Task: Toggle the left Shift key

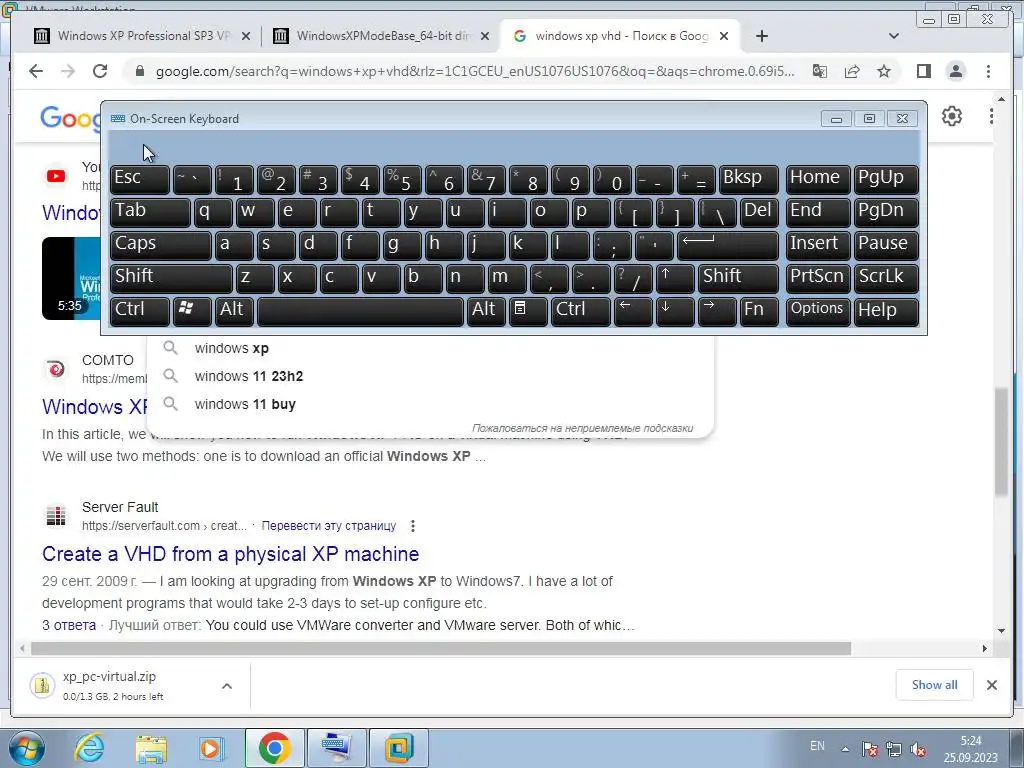Action: point(171,277)
